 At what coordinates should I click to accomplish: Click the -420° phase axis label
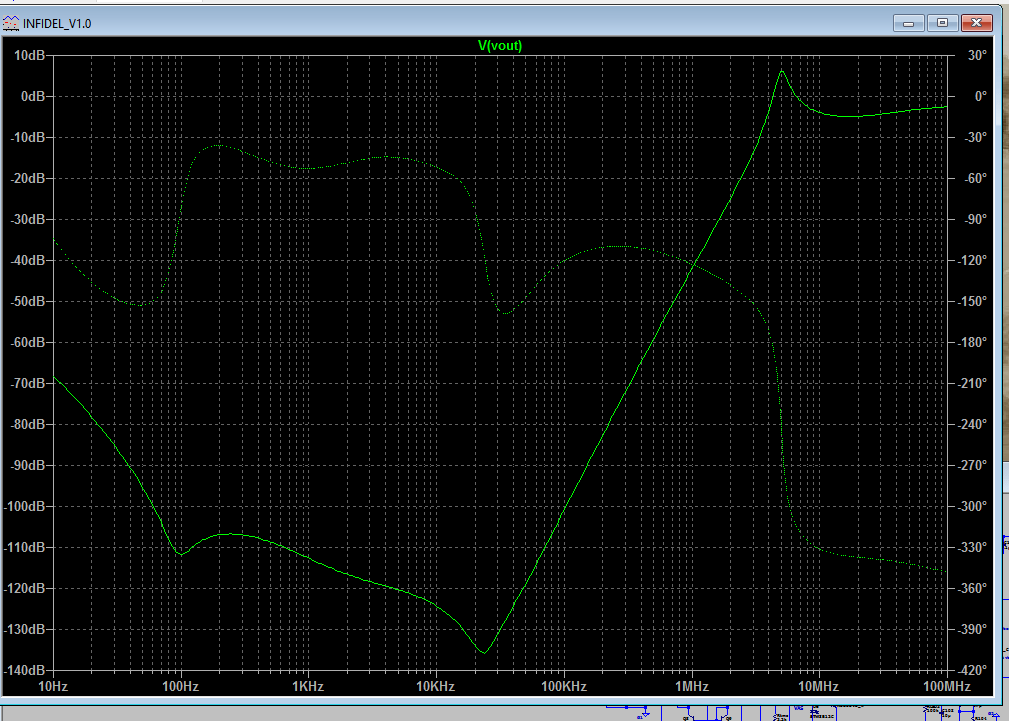point(972,670)
